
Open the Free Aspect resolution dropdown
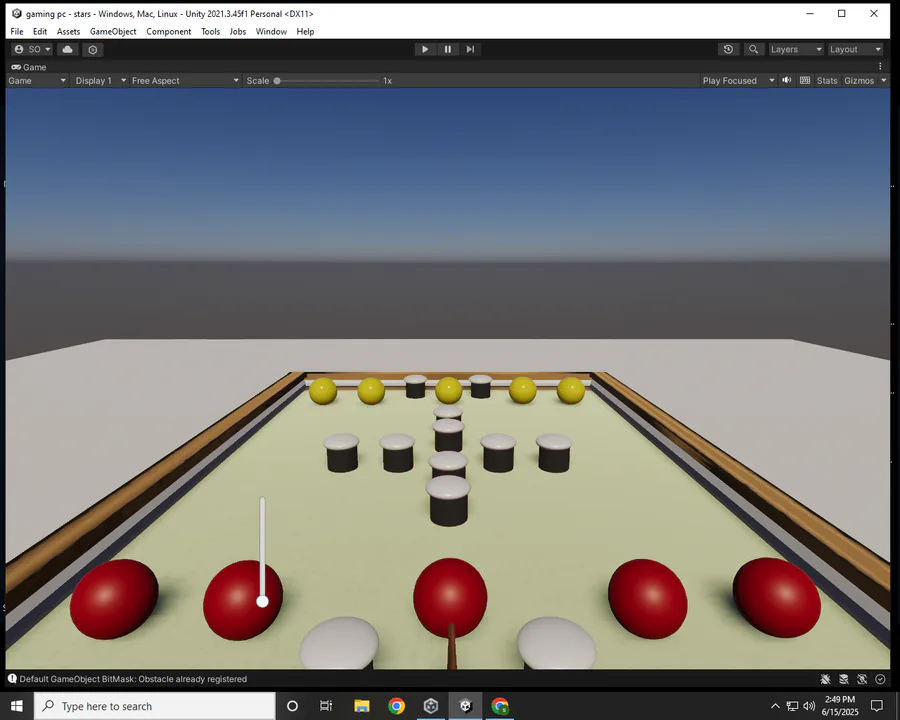(x=185, y=80)
